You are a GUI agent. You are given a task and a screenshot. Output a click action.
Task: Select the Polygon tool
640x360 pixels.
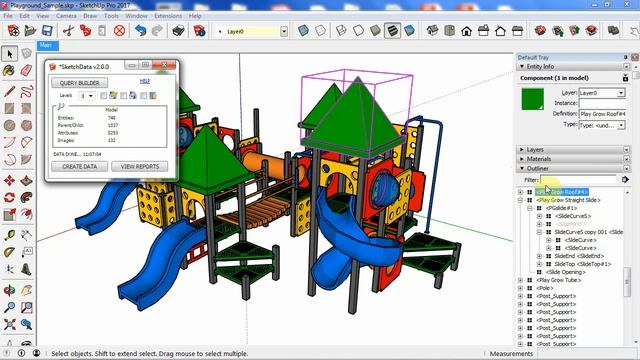pos(26,125)
